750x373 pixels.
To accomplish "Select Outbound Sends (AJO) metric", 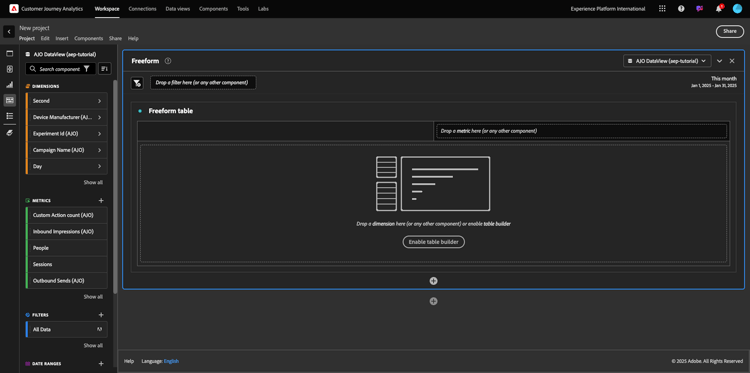I will 66,280.
